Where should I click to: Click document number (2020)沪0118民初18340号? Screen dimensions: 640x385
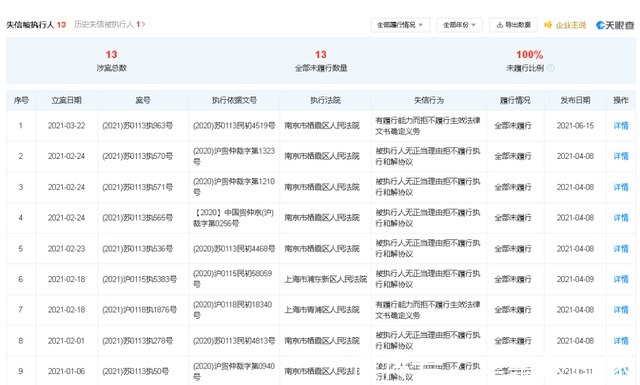point(233,310)
